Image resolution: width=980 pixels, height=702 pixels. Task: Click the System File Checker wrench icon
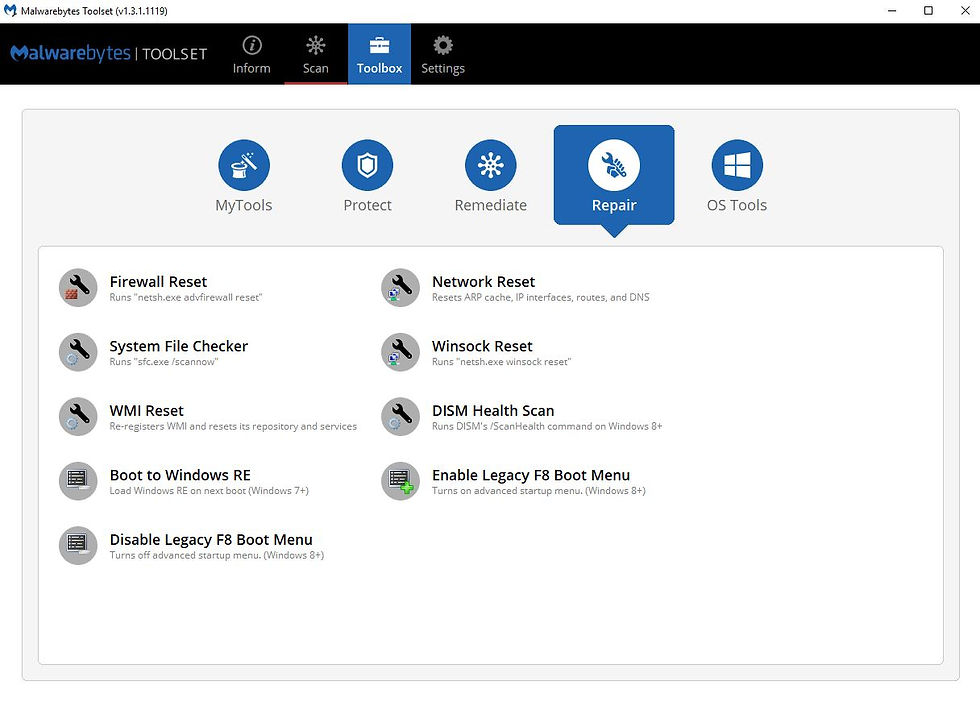78,352
